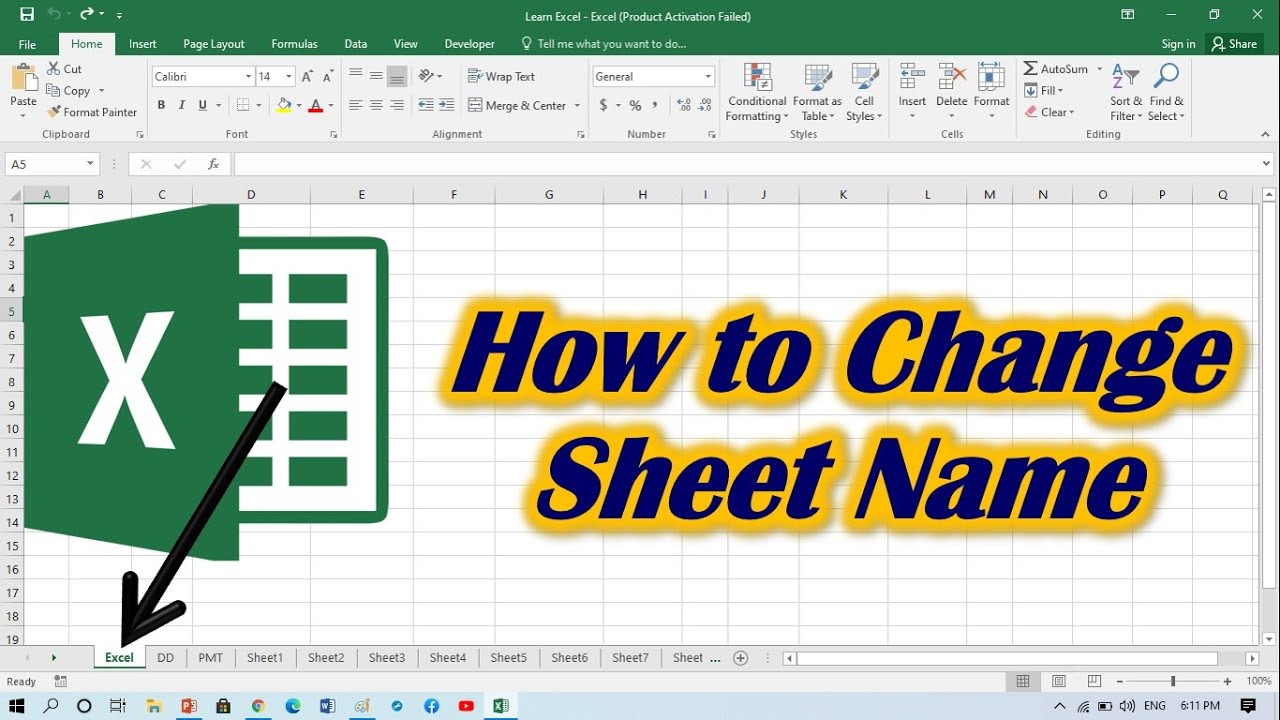1280x720 pixels.
Task: Click the Insert Function fx icon
Action: coord(213,164)
